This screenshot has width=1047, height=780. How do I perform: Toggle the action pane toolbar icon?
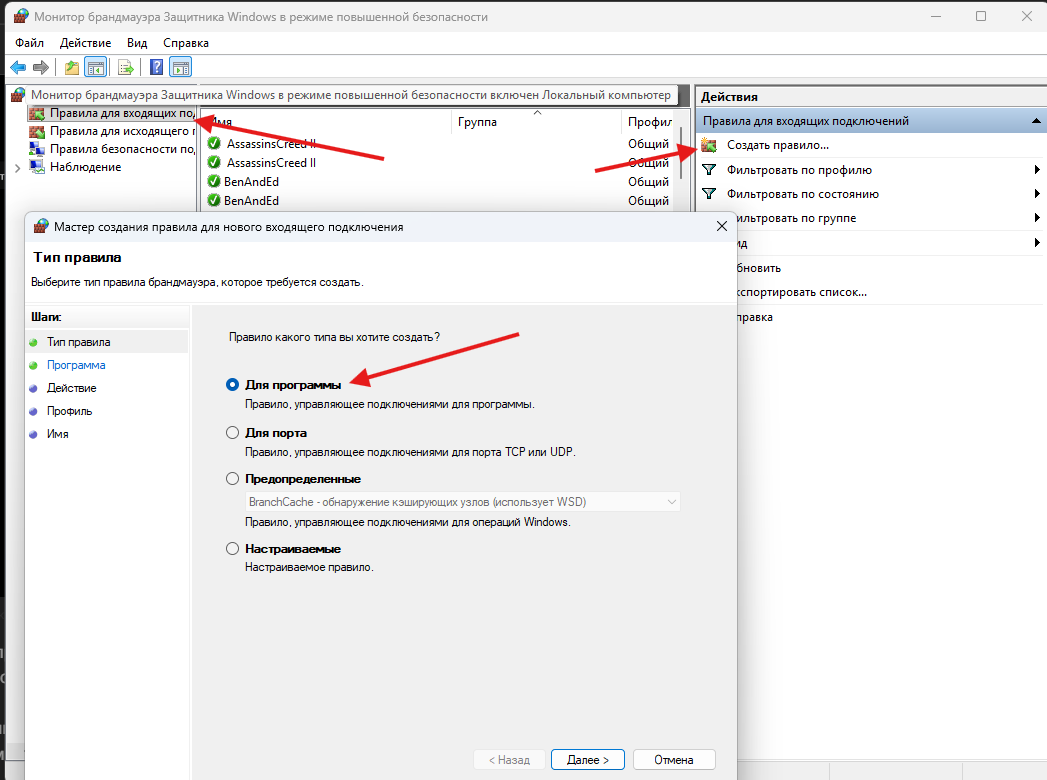[180, 67]
